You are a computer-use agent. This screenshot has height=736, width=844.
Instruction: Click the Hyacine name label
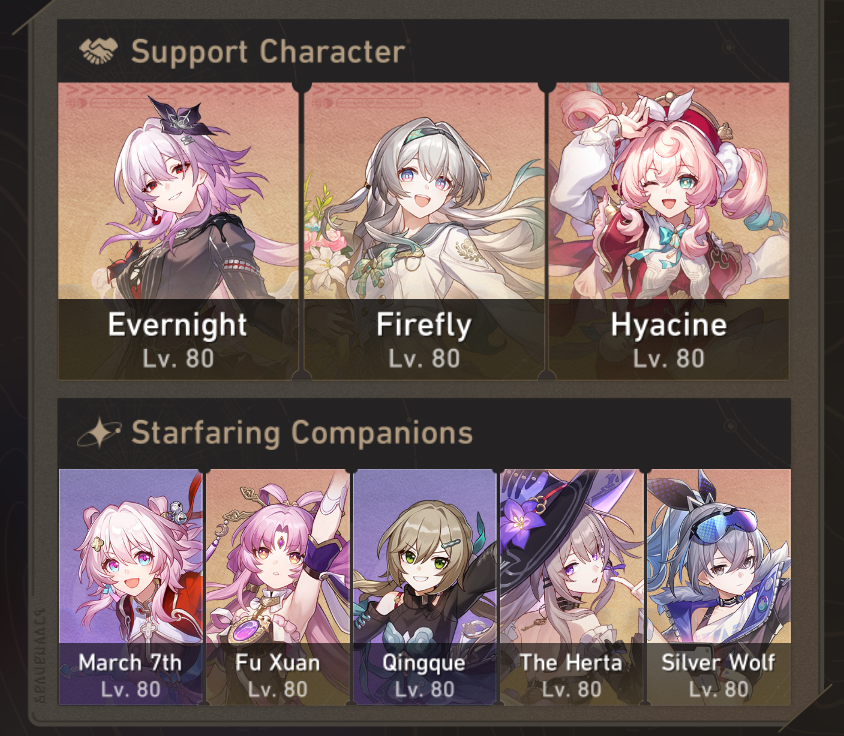click(669, 325)
